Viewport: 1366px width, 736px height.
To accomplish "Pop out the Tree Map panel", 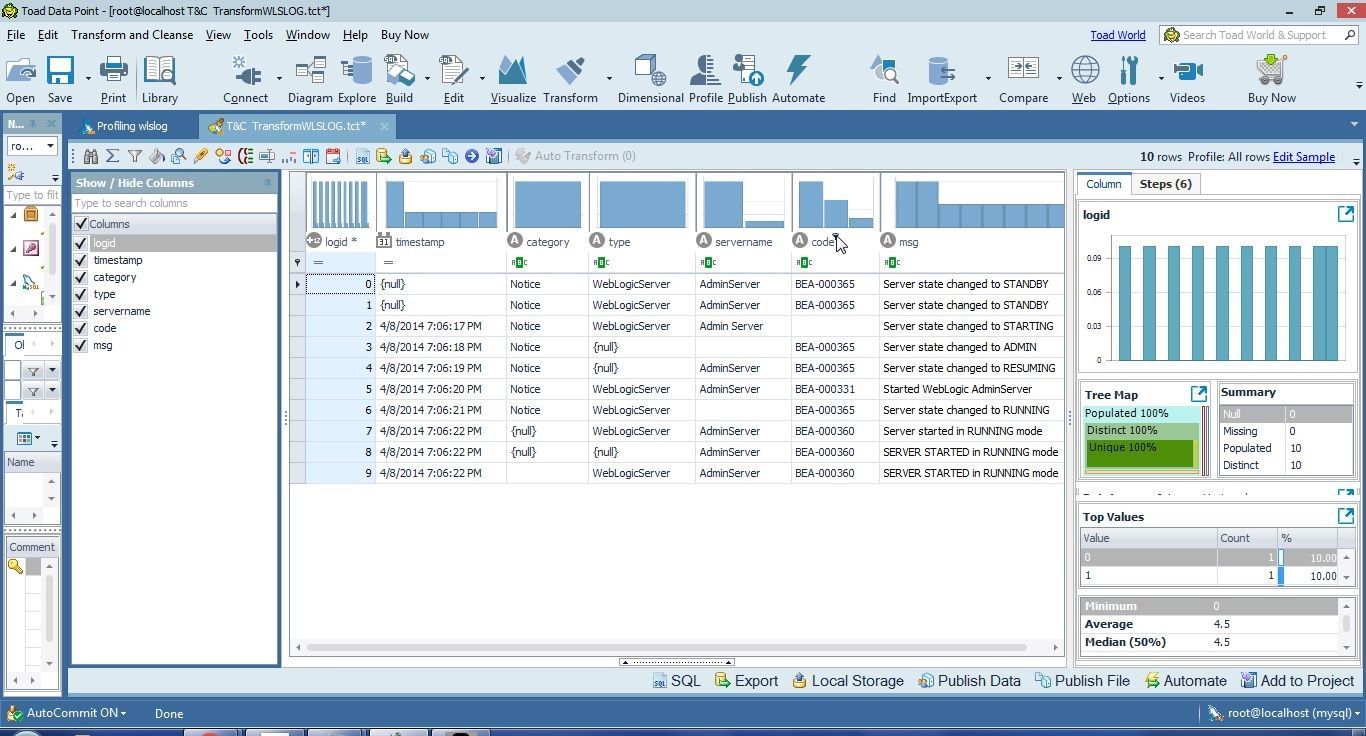I will pos(1198,394).
